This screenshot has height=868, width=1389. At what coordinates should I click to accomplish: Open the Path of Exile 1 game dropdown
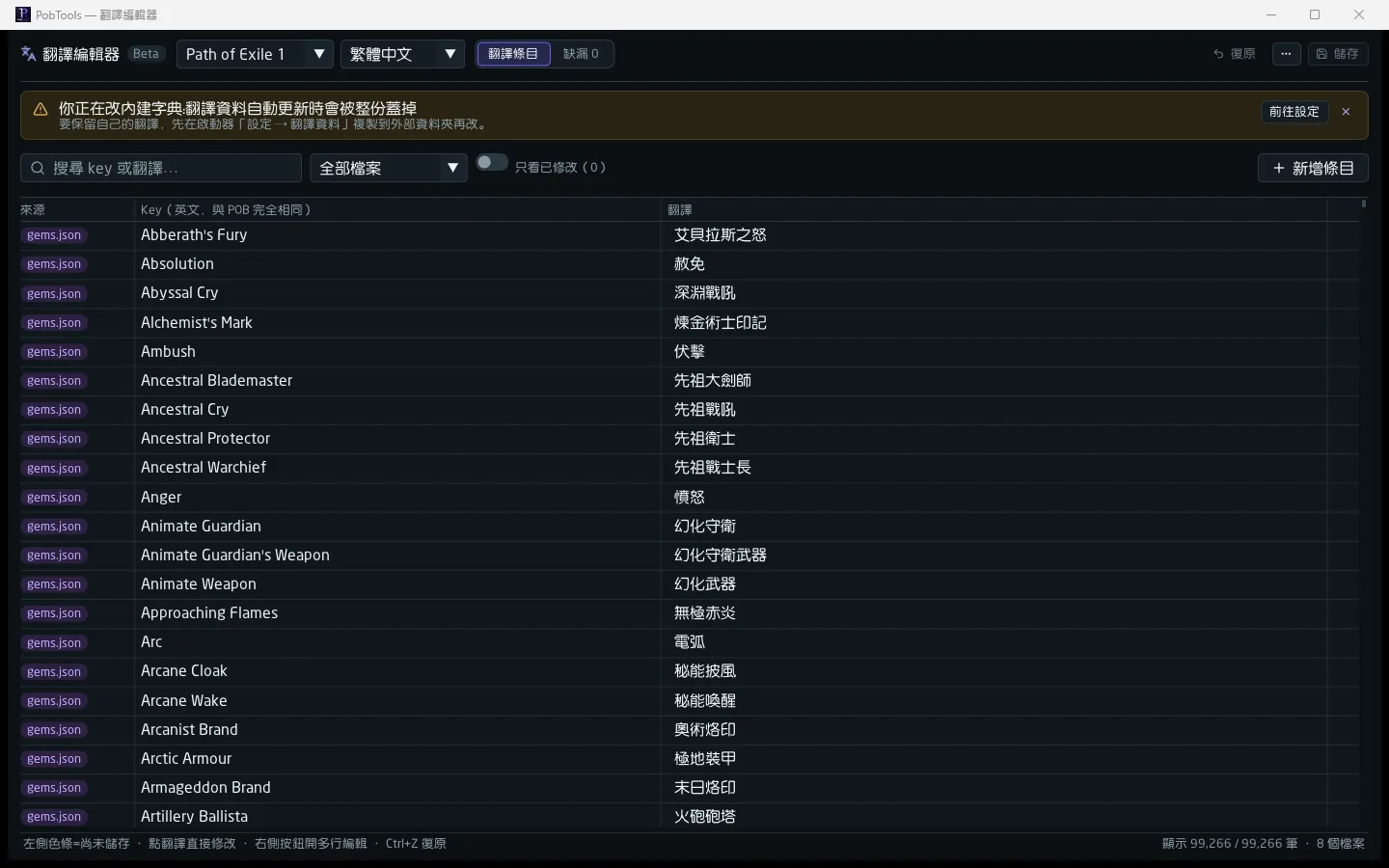(x=255, y=54)
